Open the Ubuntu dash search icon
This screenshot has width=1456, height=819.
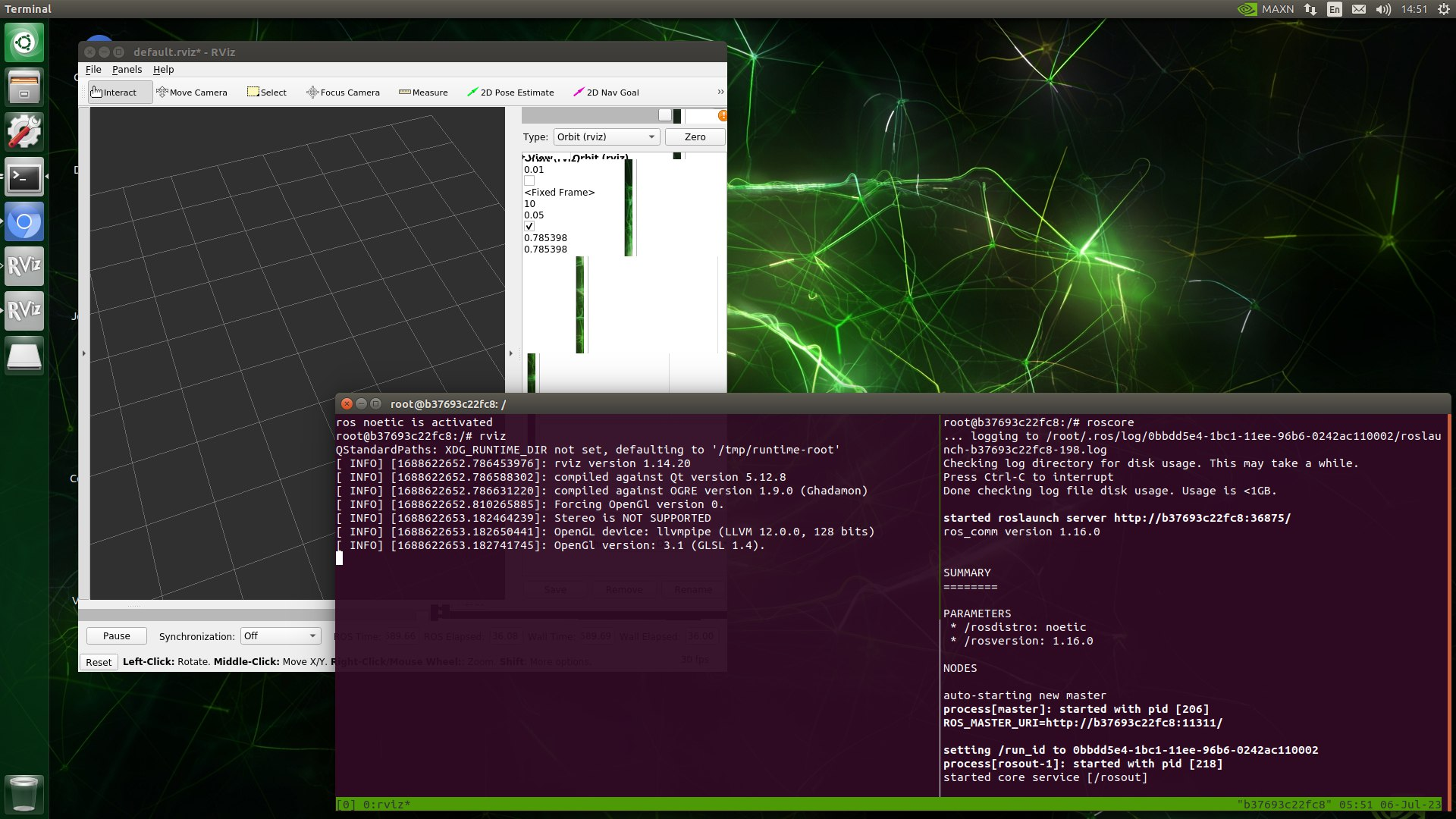[24, 42]
